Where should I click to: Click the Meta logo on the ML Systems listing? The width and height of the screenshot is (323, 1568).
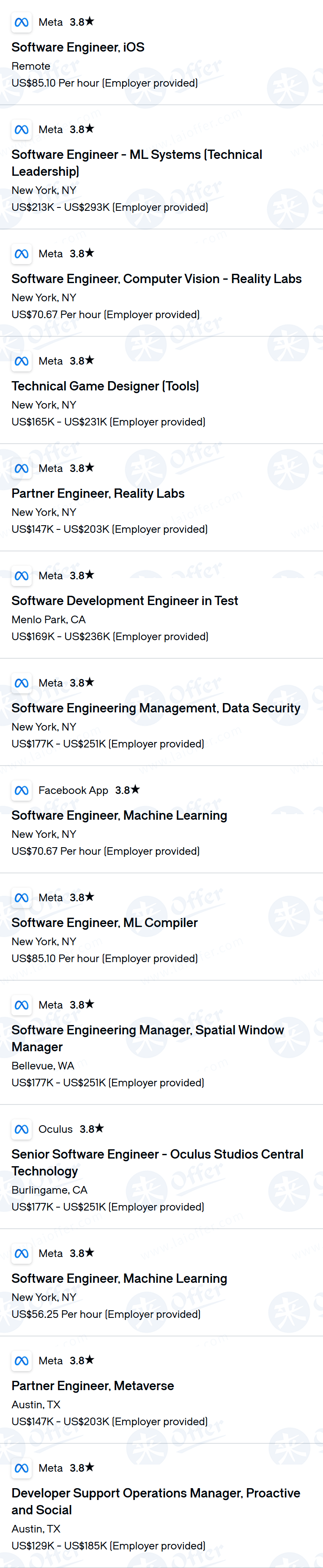tap(21, 130)
